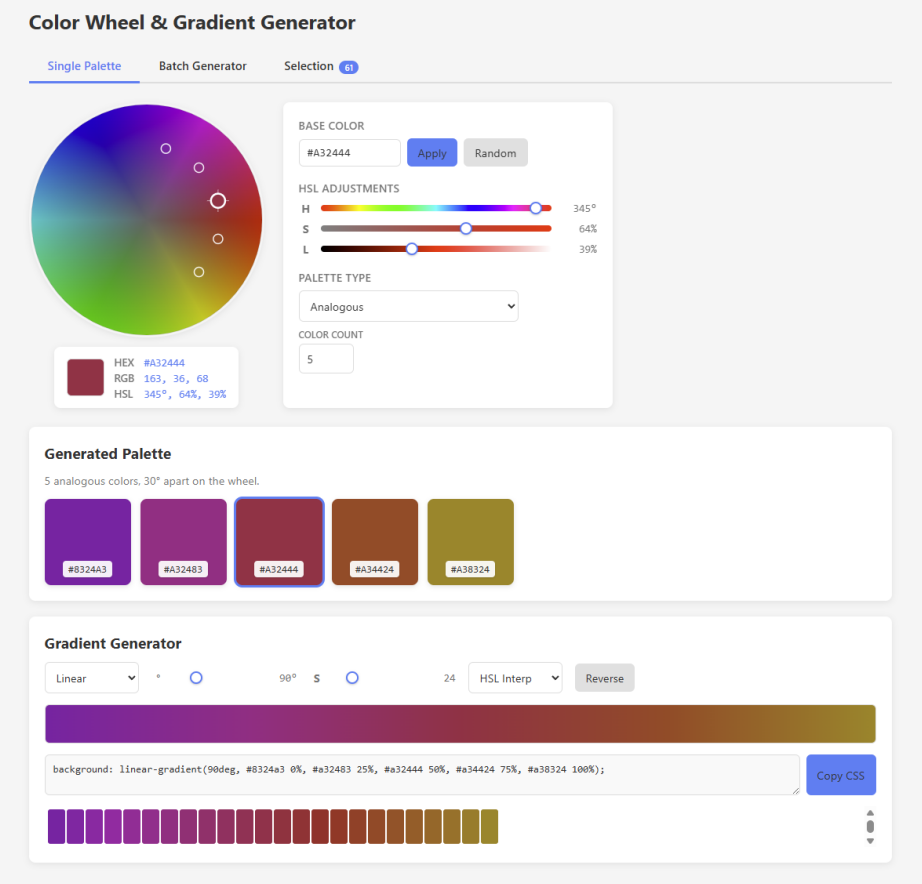Select the #A32483 palette swatch
The width and height of the screenshot is (922, 884).
183,542
